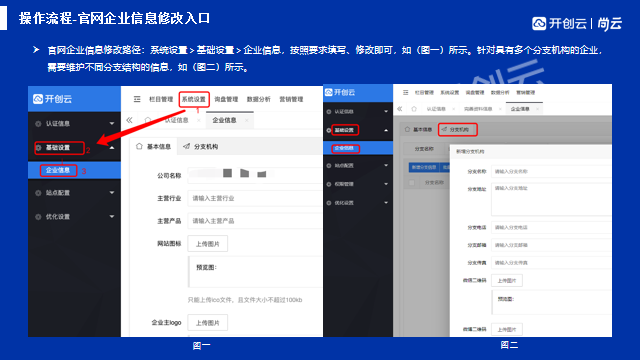
Task: Close the 企业信息 tab in 图二
Action: (537, 109)
